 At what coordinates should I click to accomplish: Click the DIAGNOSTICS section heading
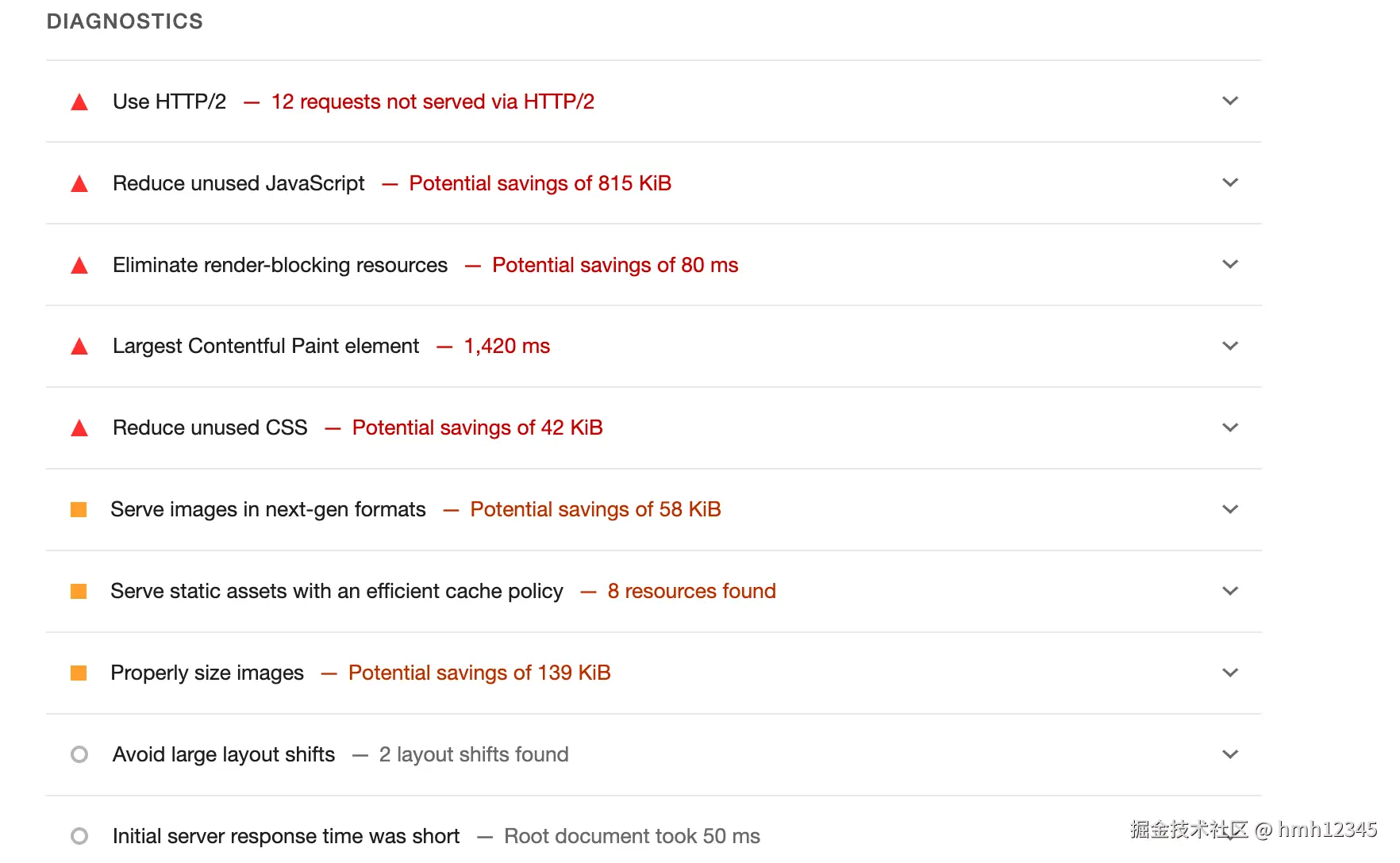coord(125,21)
